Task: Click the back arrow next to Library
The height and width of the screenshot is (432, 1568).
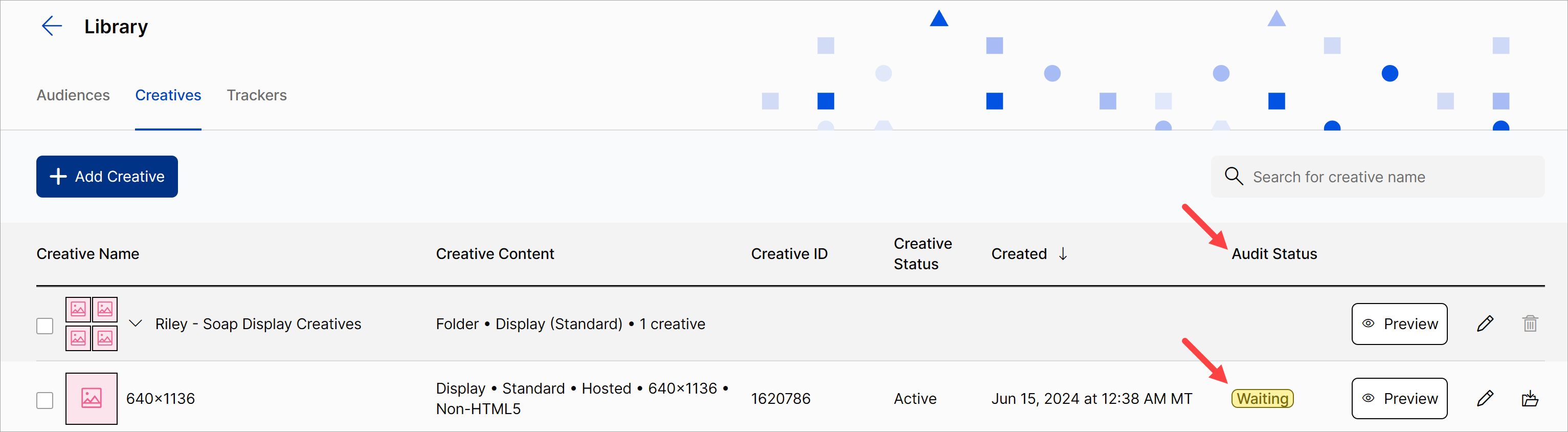Action: (52, 26)
